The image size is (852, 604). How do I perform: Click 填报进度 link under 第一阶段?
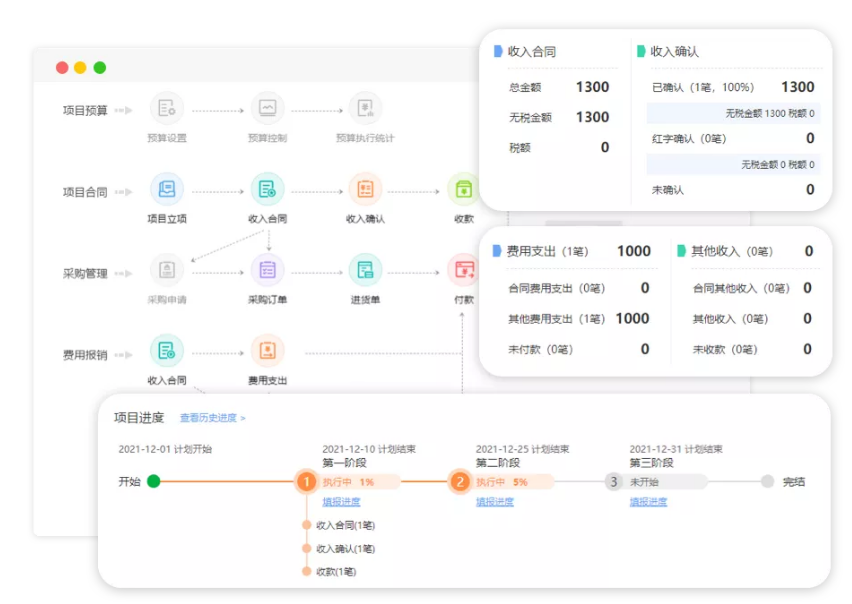(x=341, y=501)
